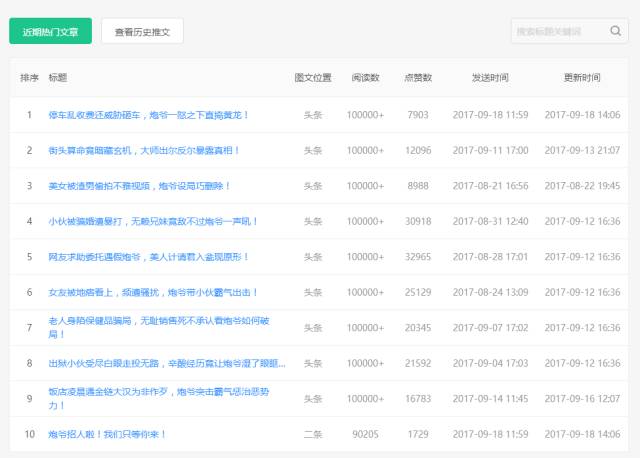Select update time 2017-09-13 21:07

(582, 151)
